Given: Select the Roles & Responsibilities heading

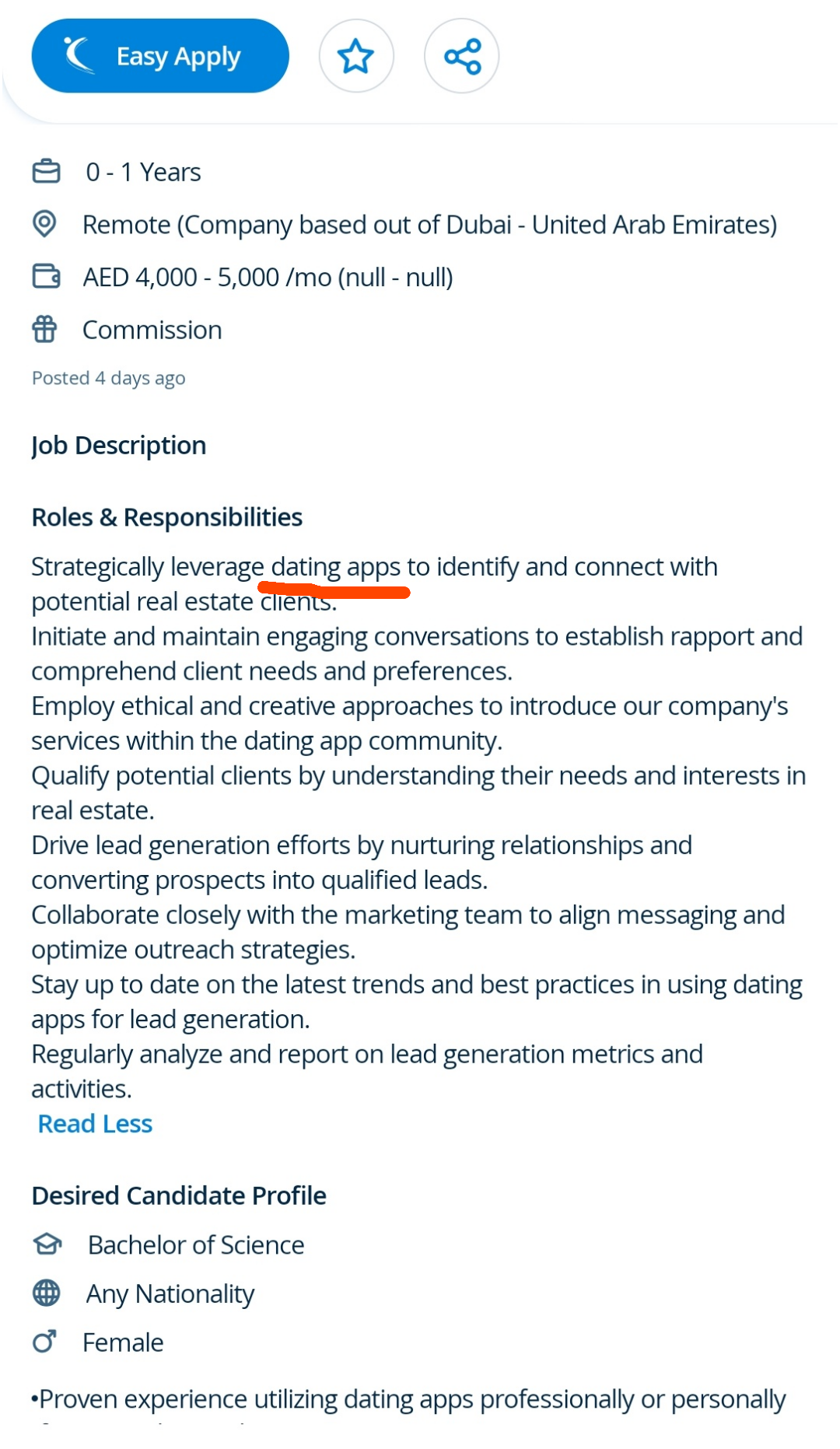Looking at the screenshot, I should click(166, 517).
